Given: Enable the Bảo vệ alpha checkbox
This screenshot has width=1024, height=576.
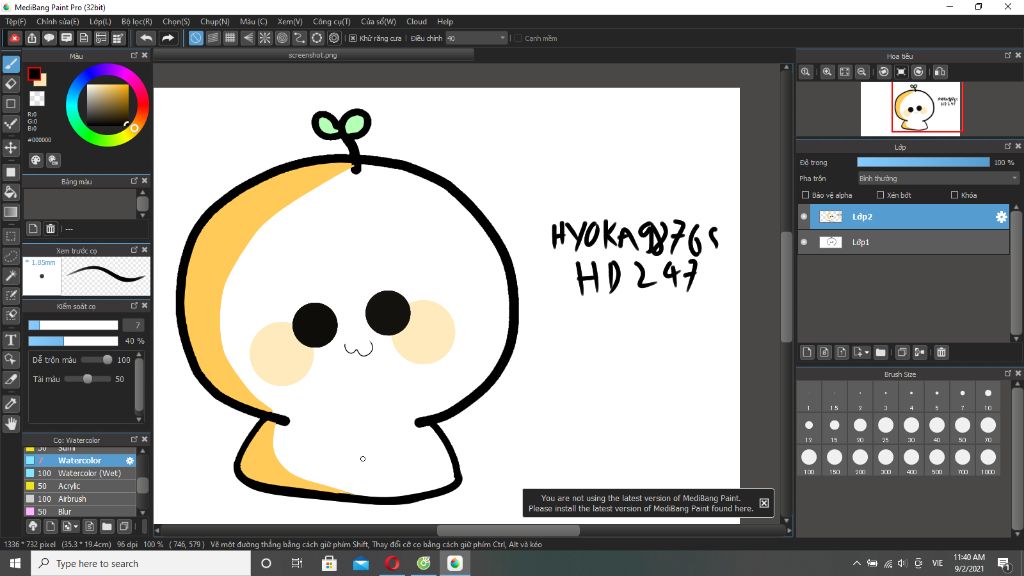Looking at the screenshot, I should tap(806, 195).
